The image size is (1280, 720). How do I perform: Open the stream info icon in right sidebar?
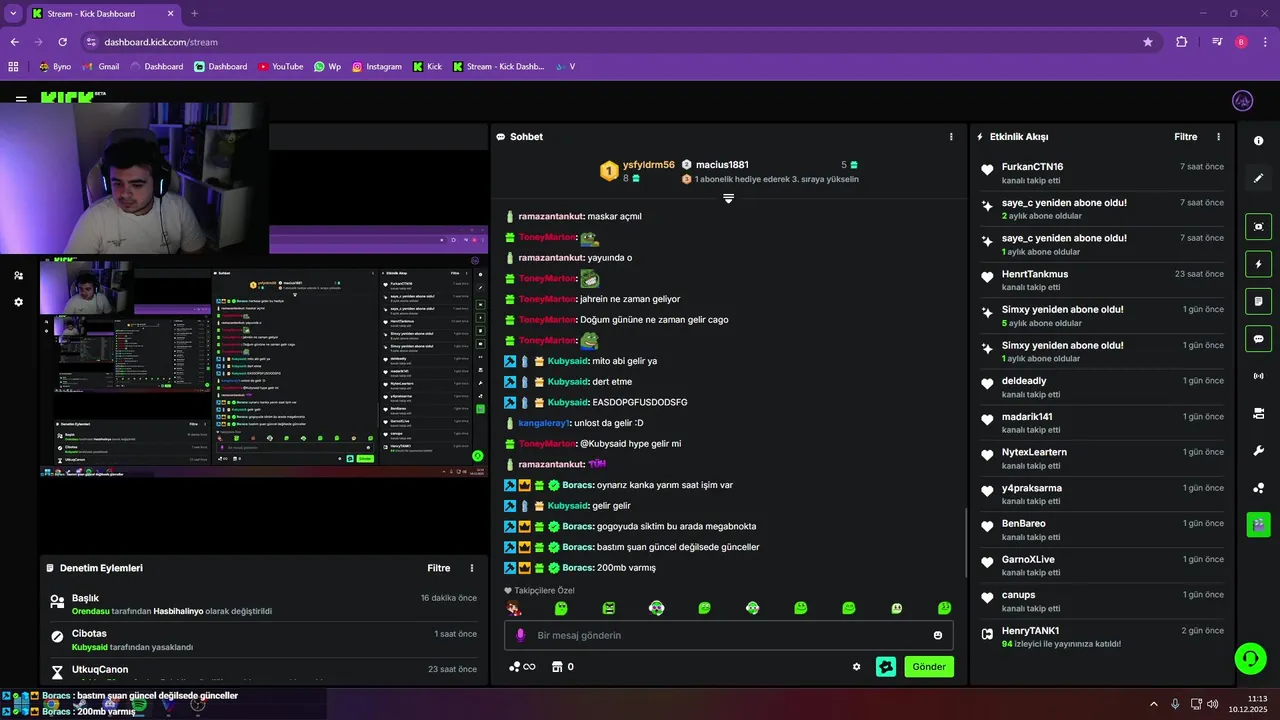pos(1258,141)
